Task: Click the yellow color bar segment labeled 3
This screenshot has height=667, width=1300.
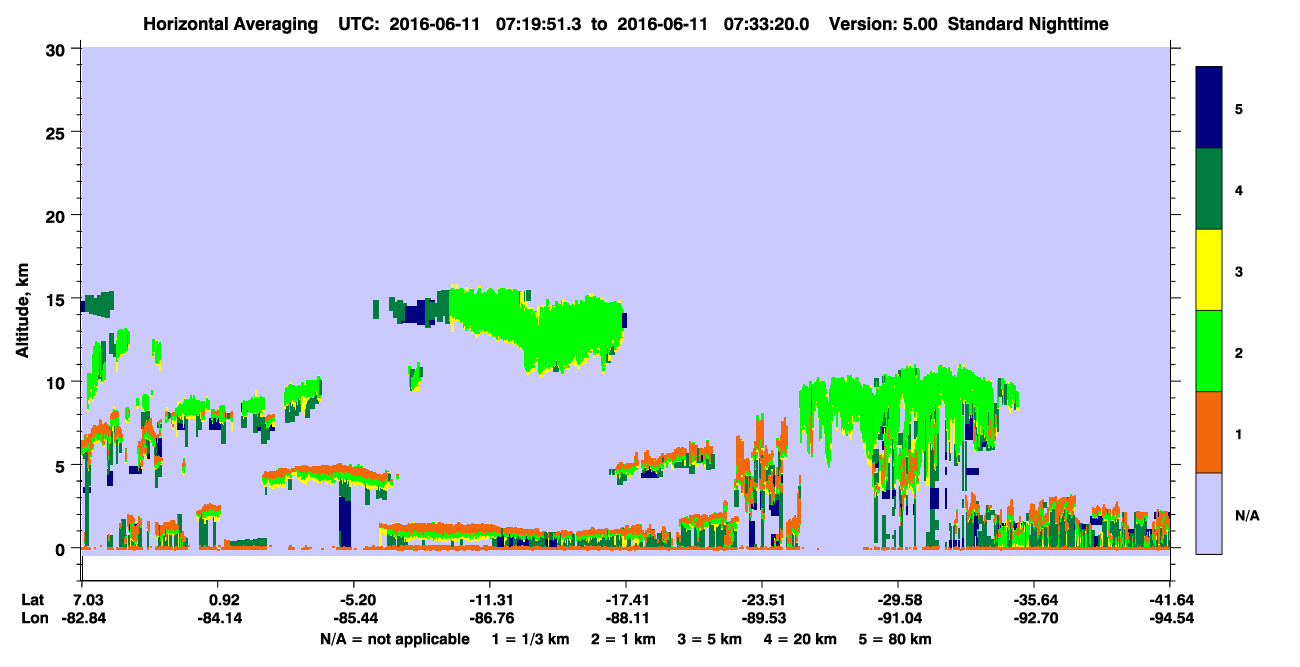Action: [1209, 270]
